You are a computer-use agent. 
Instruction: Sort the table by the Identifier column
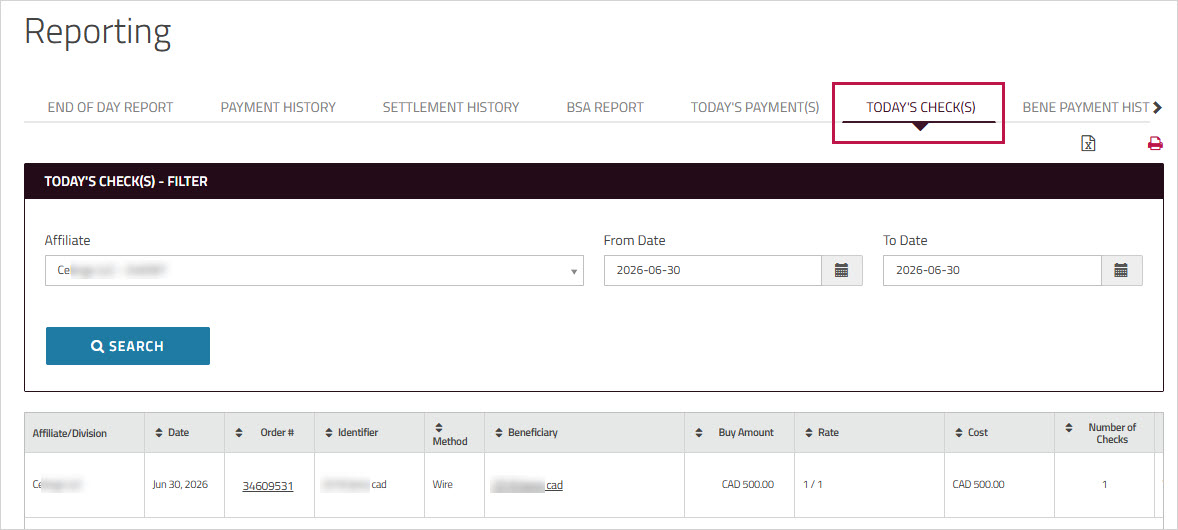pyautogui.click(x=329, y=432)
